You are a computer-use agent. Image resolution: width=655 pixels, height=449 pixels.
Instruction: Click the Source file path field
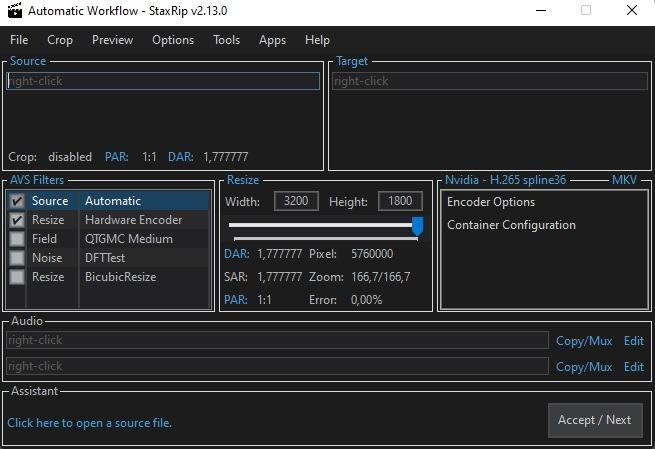click(x=163, y=81)
